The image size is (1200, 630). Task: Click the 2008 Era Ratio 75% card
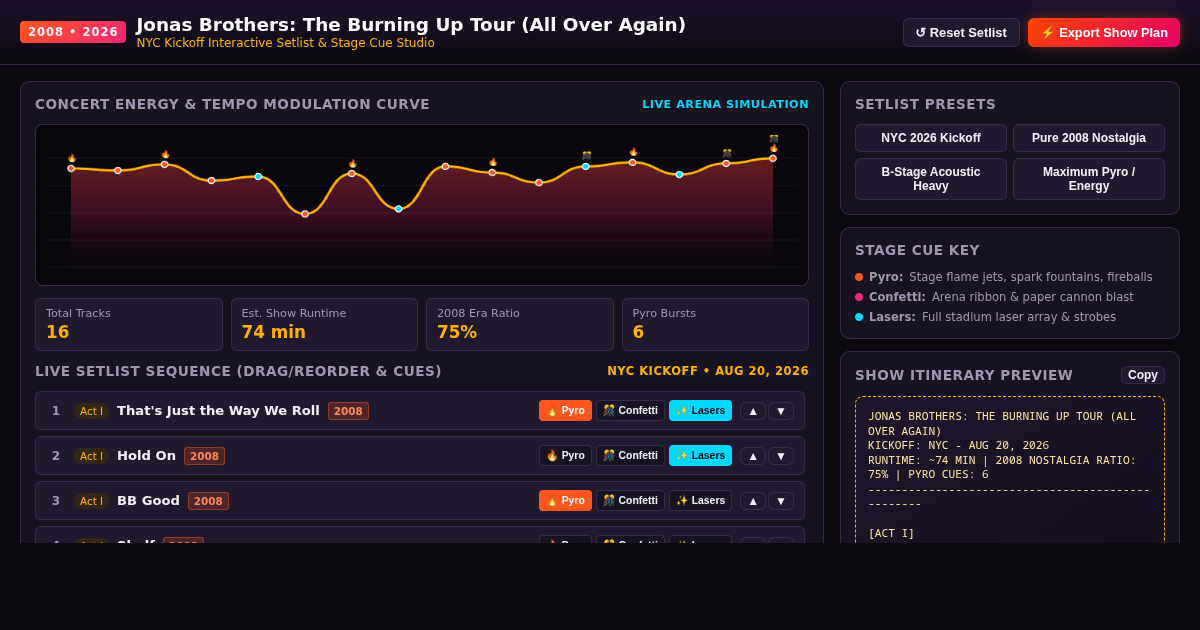[x=520, y=324]
